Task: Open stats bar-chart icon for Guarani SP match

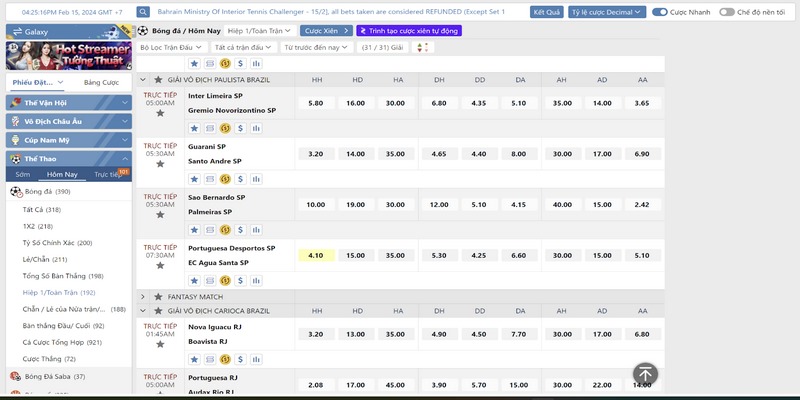Action: [x=256, y=179]
